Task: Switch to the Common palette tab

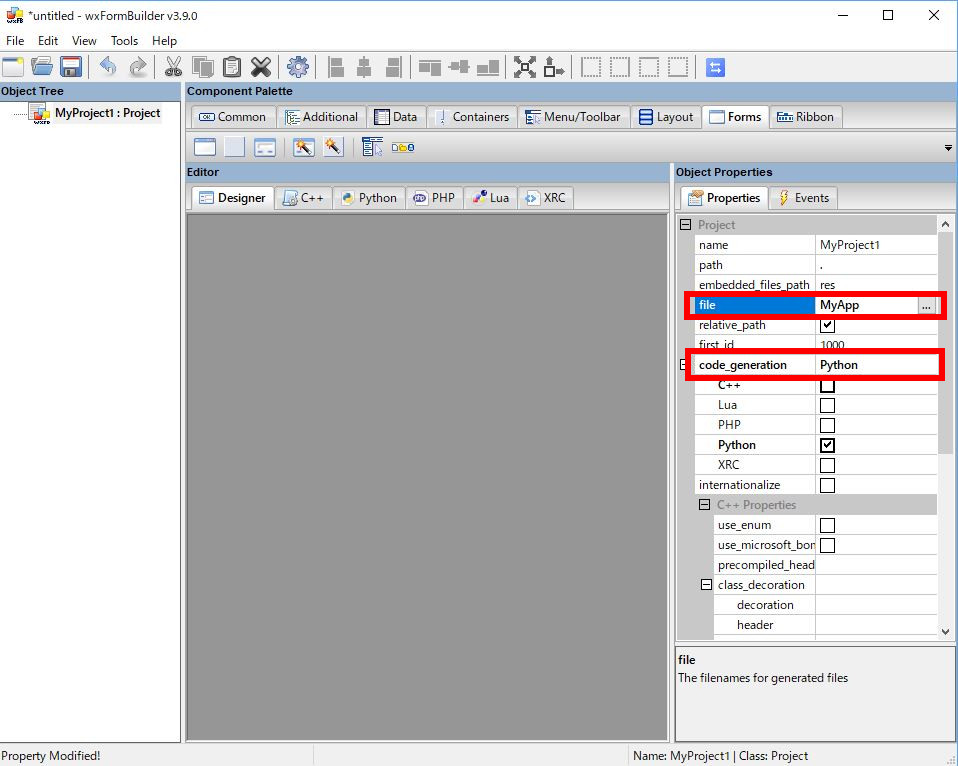Action: coord(232,117)
